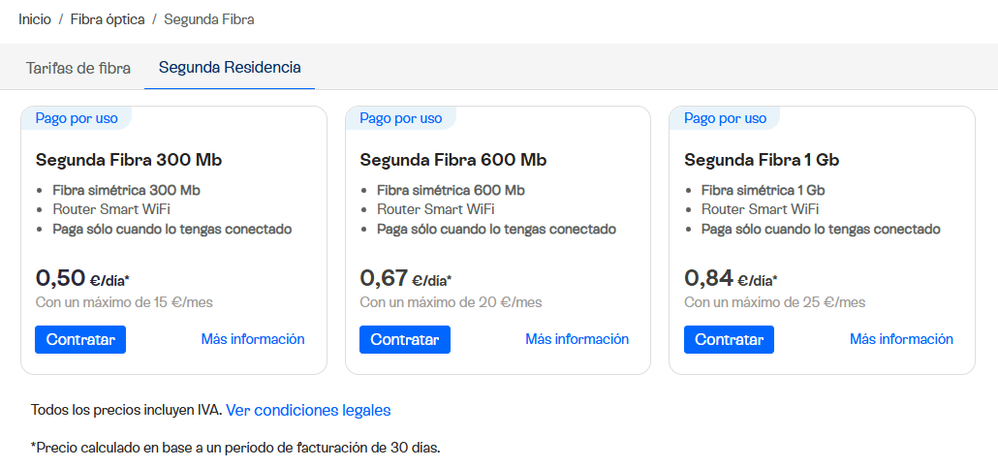Click the Segunda Fibra 600 Mb title
This screenshot has height=468, width=998.
[x=453, y=160]
